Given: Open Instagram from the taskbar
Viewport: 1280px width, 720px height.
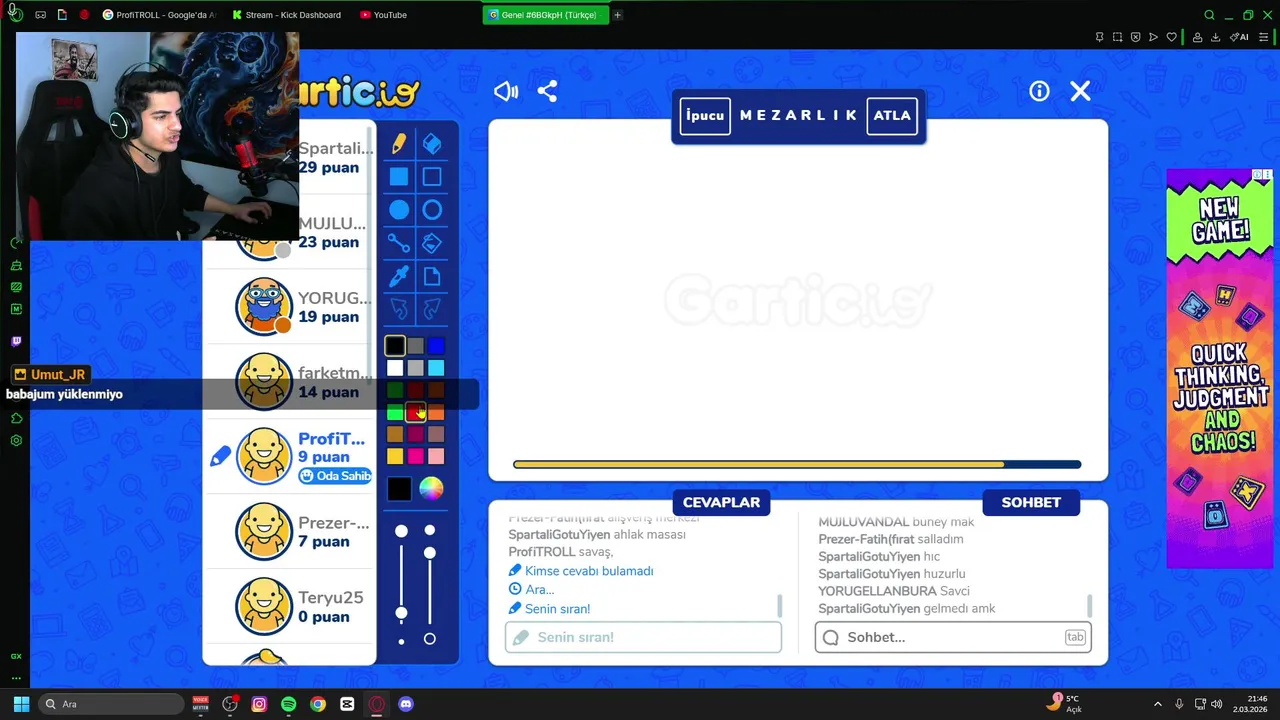Looking at the screenshot, I should 259,704.
